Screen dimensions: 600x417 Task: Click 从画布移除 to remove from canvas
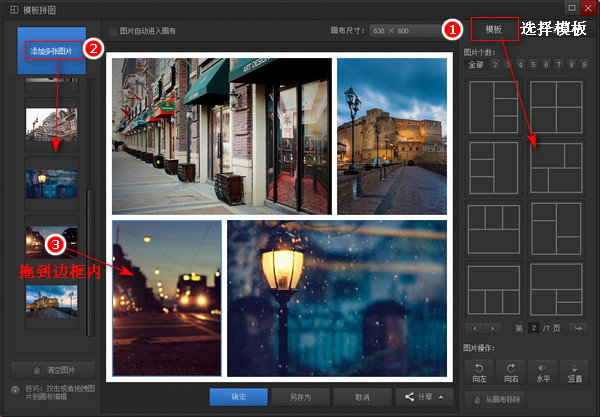coord(495,400)
